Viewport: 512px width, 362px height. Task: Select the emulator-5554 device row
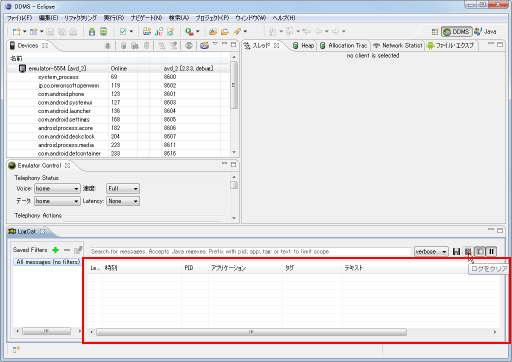(118, 69)
